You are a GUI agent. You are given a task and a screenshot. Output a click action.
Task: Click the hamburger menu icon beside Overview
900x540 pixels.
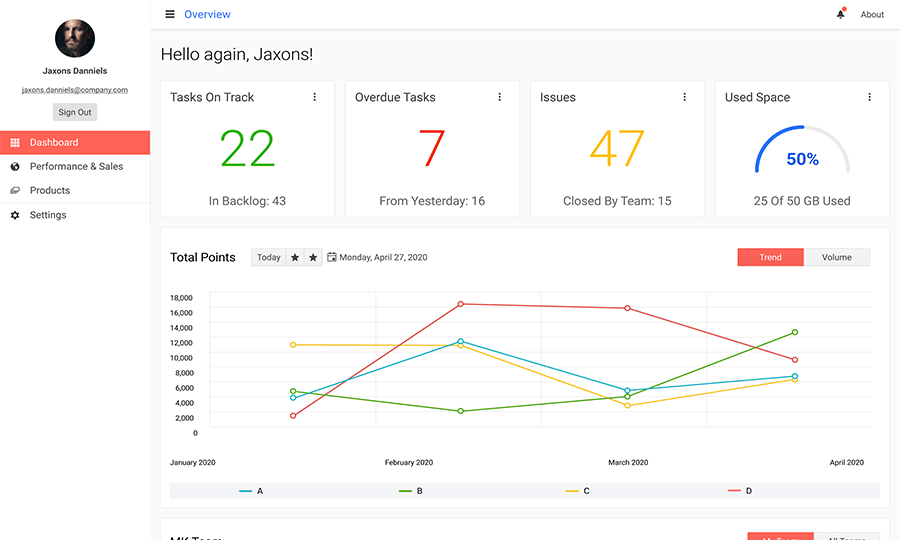[170, 14]
